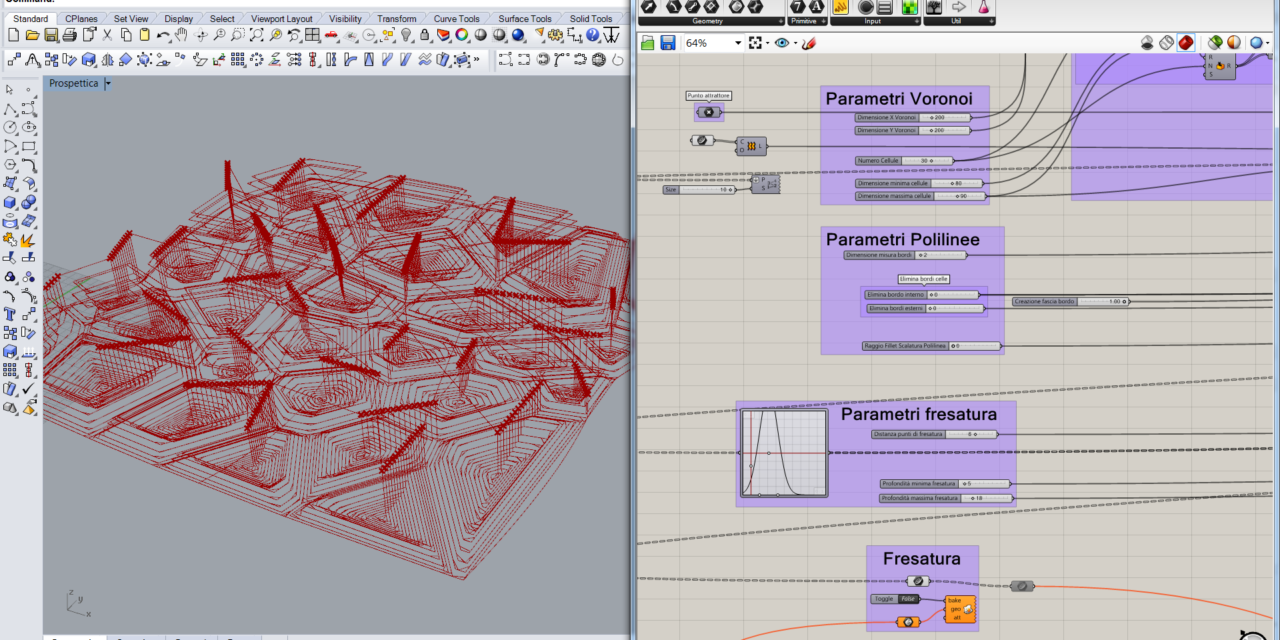1280x640 pixels.
Task: Click the Save icon in Rhino toolbar
Action: (x=51, y=36)
